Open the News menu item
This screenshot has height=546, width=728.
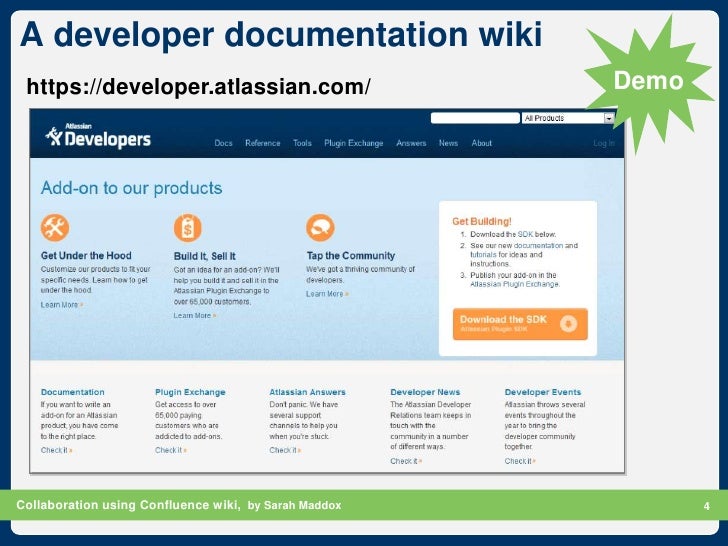coord(448,143)
